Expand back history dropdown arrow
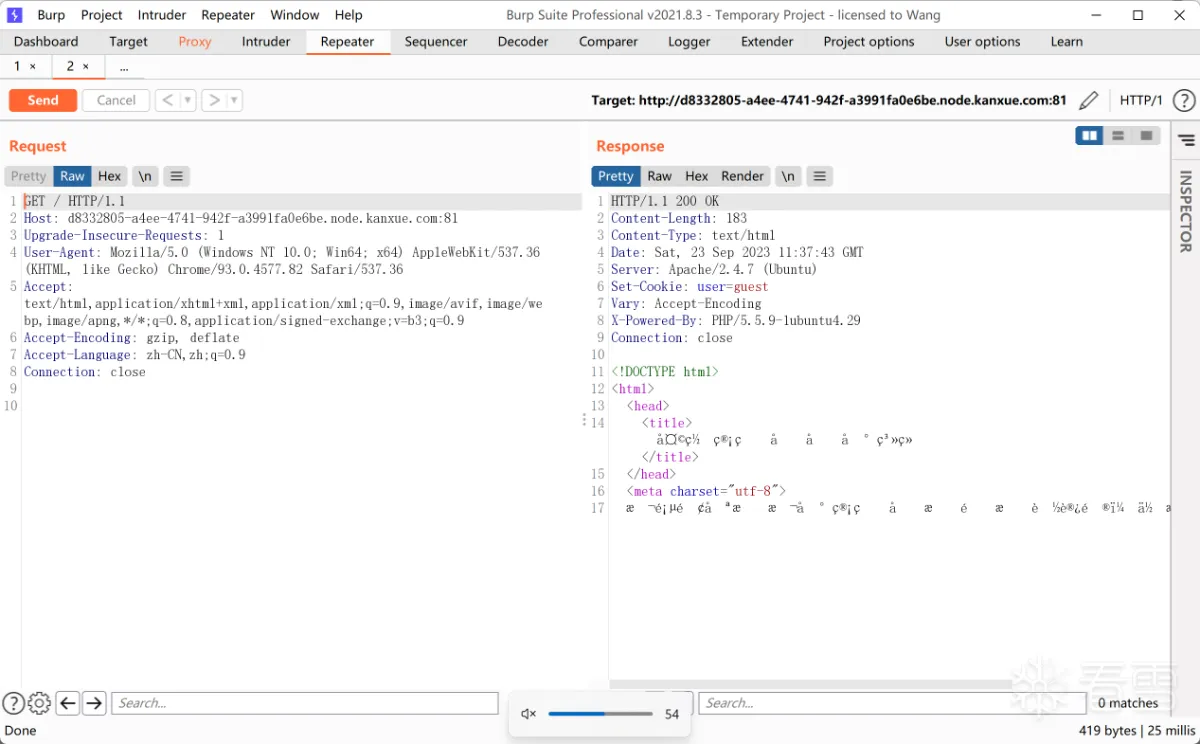The image size is (1200, 744). (x=187, y=100)
